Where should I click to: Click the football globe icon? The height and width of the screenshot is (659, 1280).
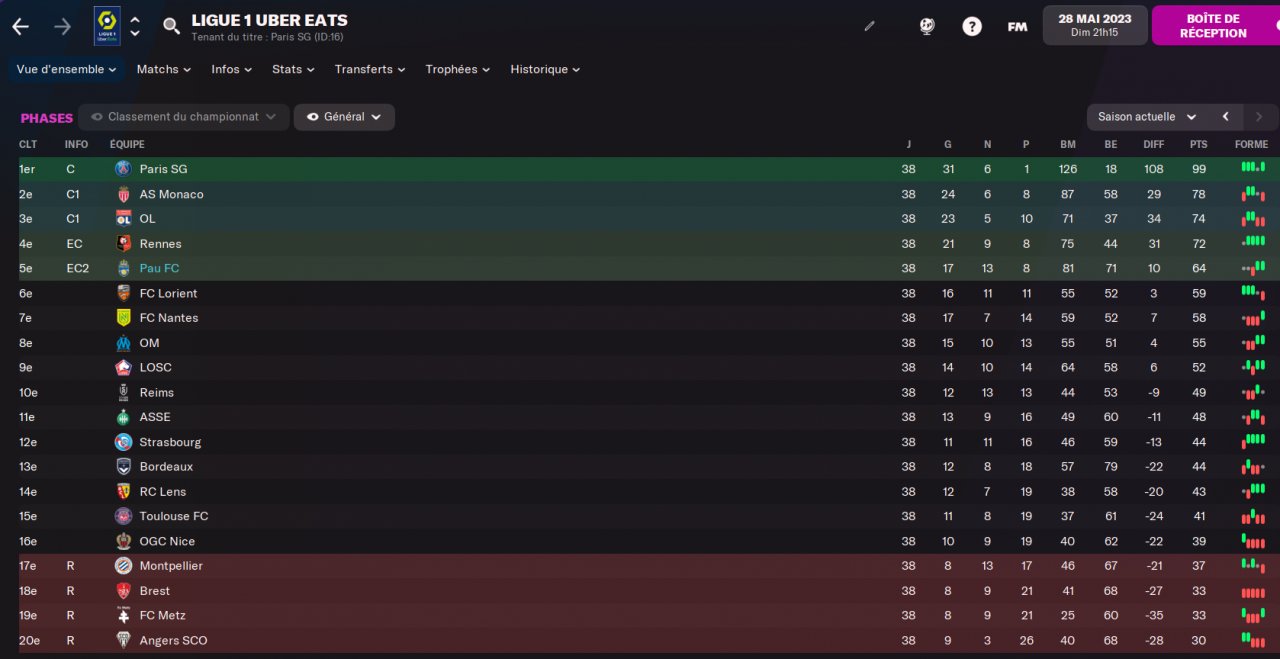pyautogui.click(x=927, y=26)
